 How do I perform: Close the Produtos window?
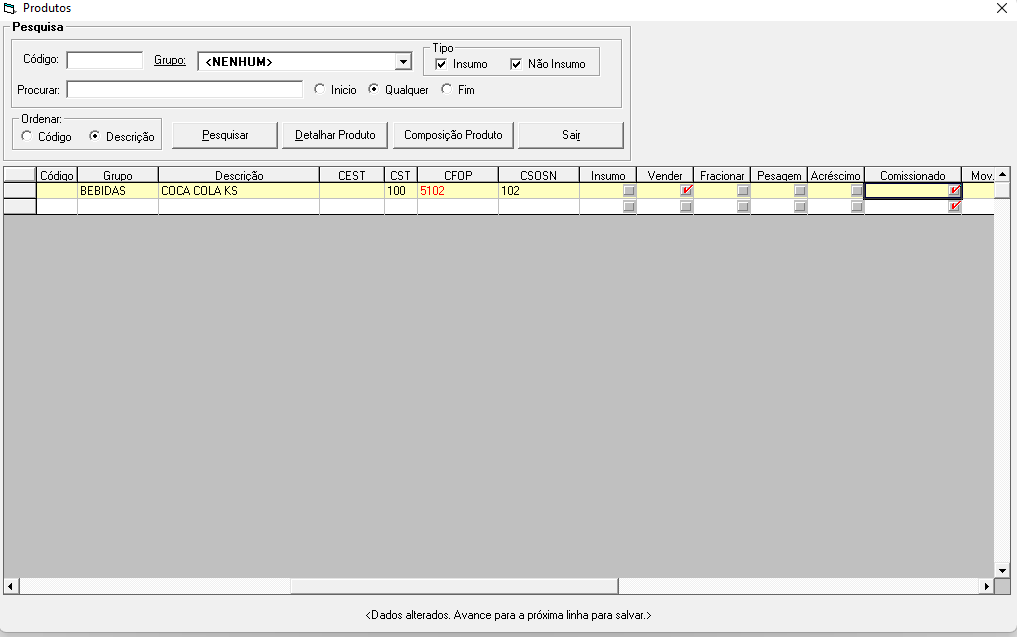[1001, 8]
